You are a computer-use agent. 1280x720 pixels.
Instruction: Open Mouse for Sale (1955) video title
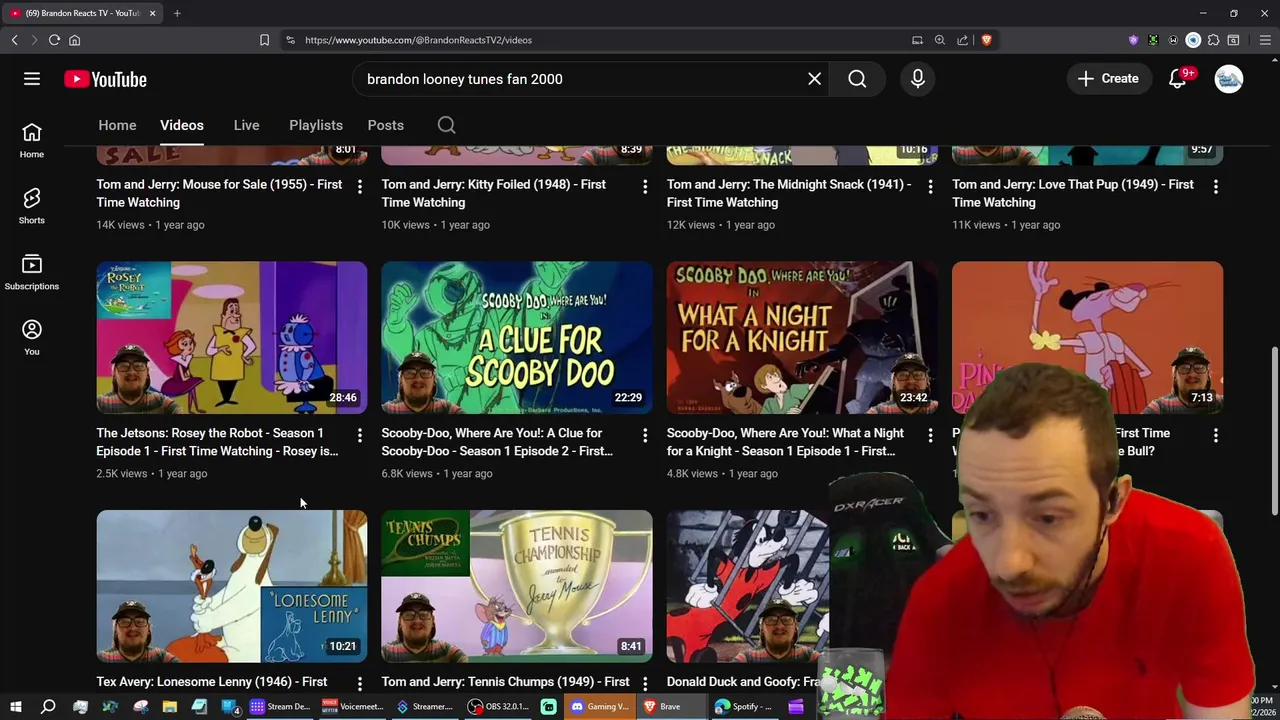(x=219, y=193)
